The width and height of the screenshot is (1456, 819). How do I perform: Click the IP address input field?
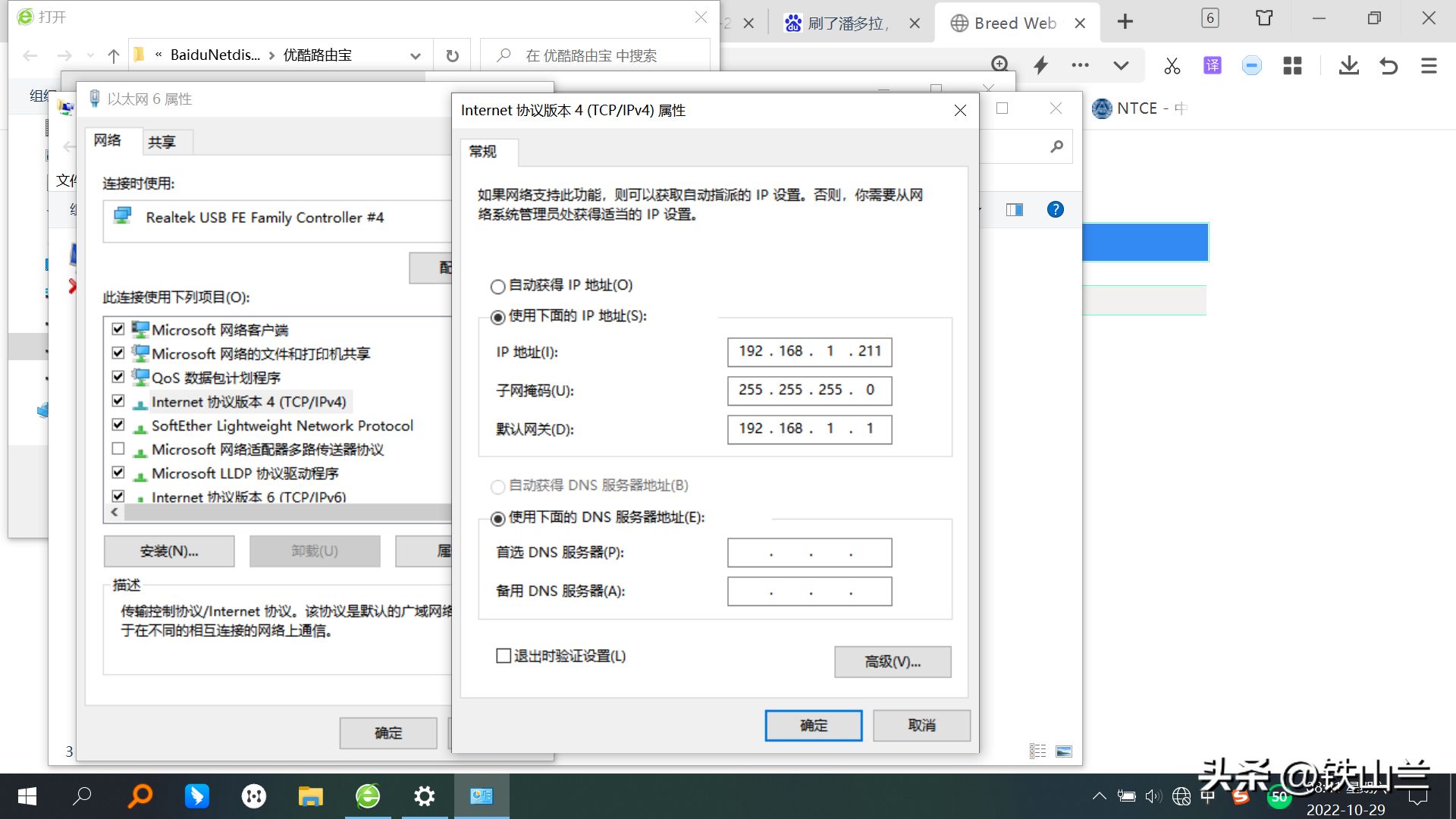[x=809, y=352]
